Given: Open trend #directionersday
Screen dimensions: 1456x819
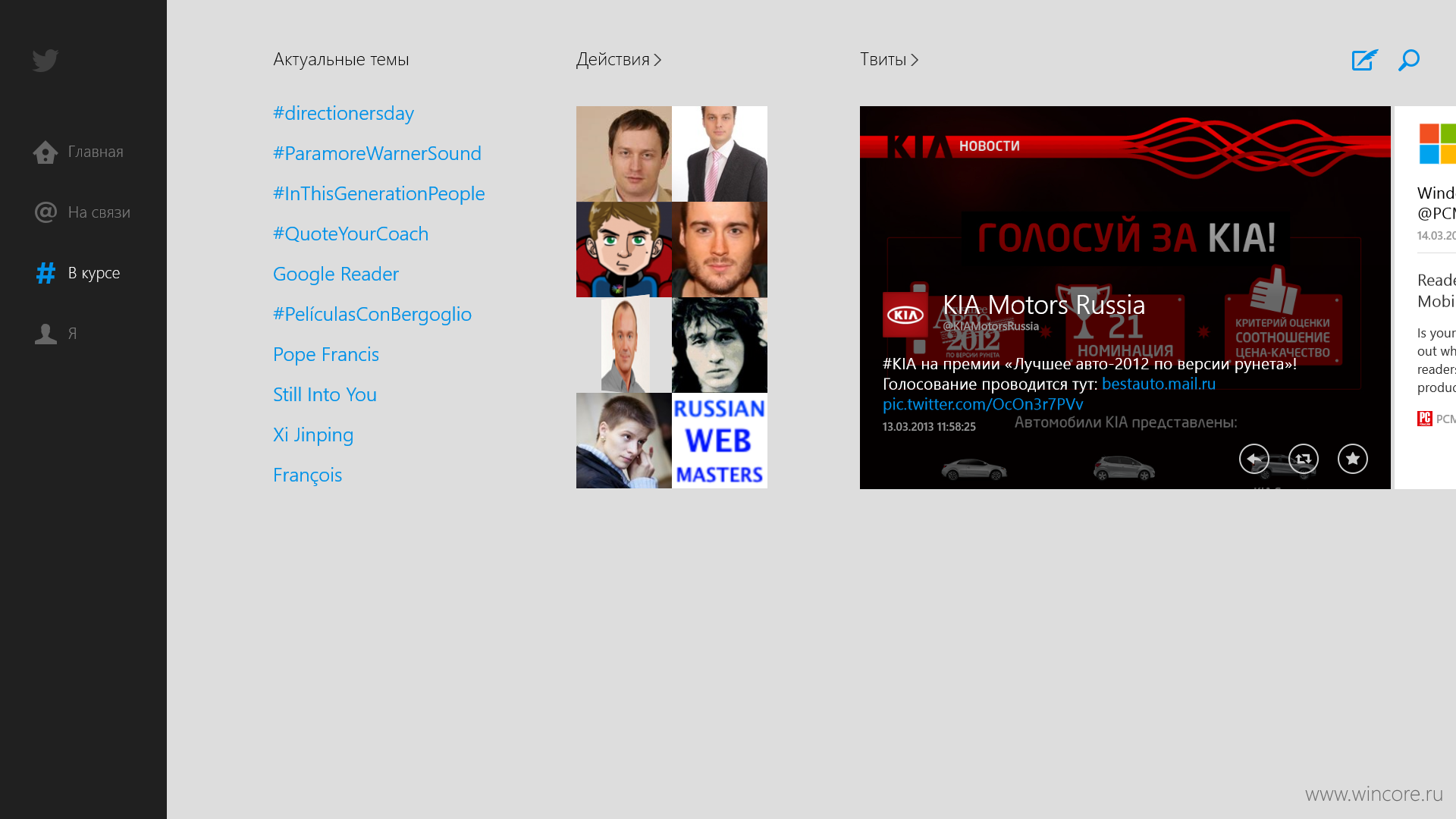Looking at the screenshot, I should coord(344,113).
